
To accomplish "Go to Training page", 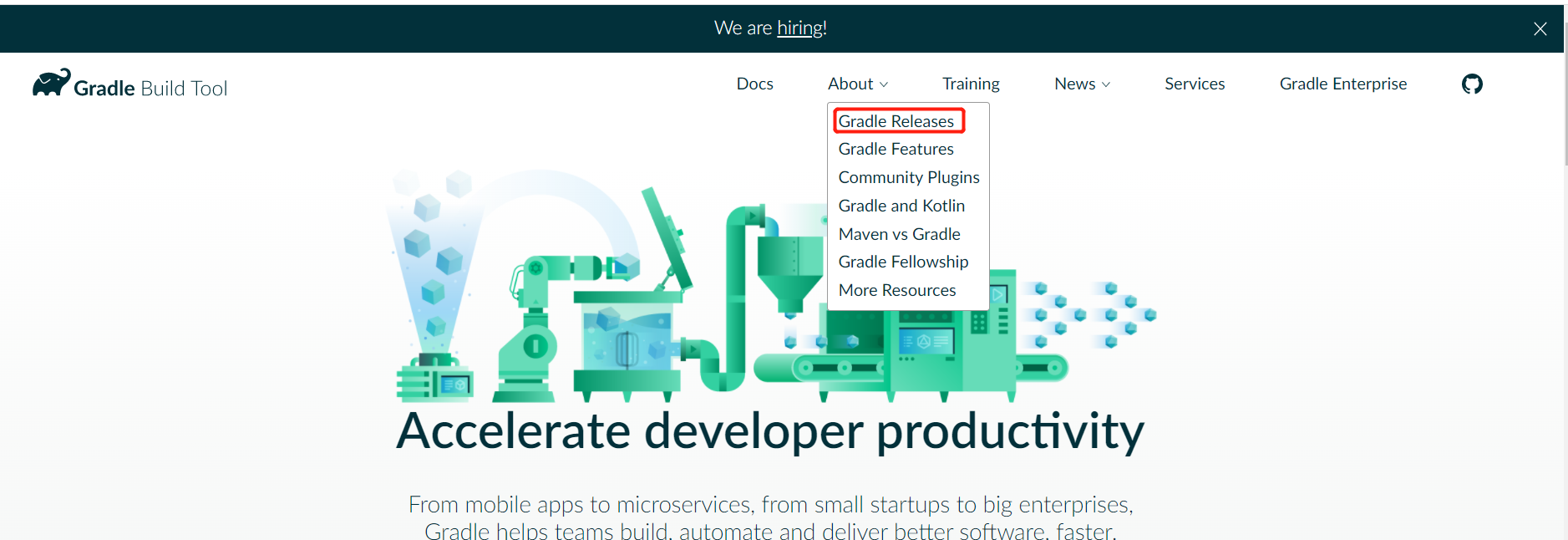I will coord(971,84).
